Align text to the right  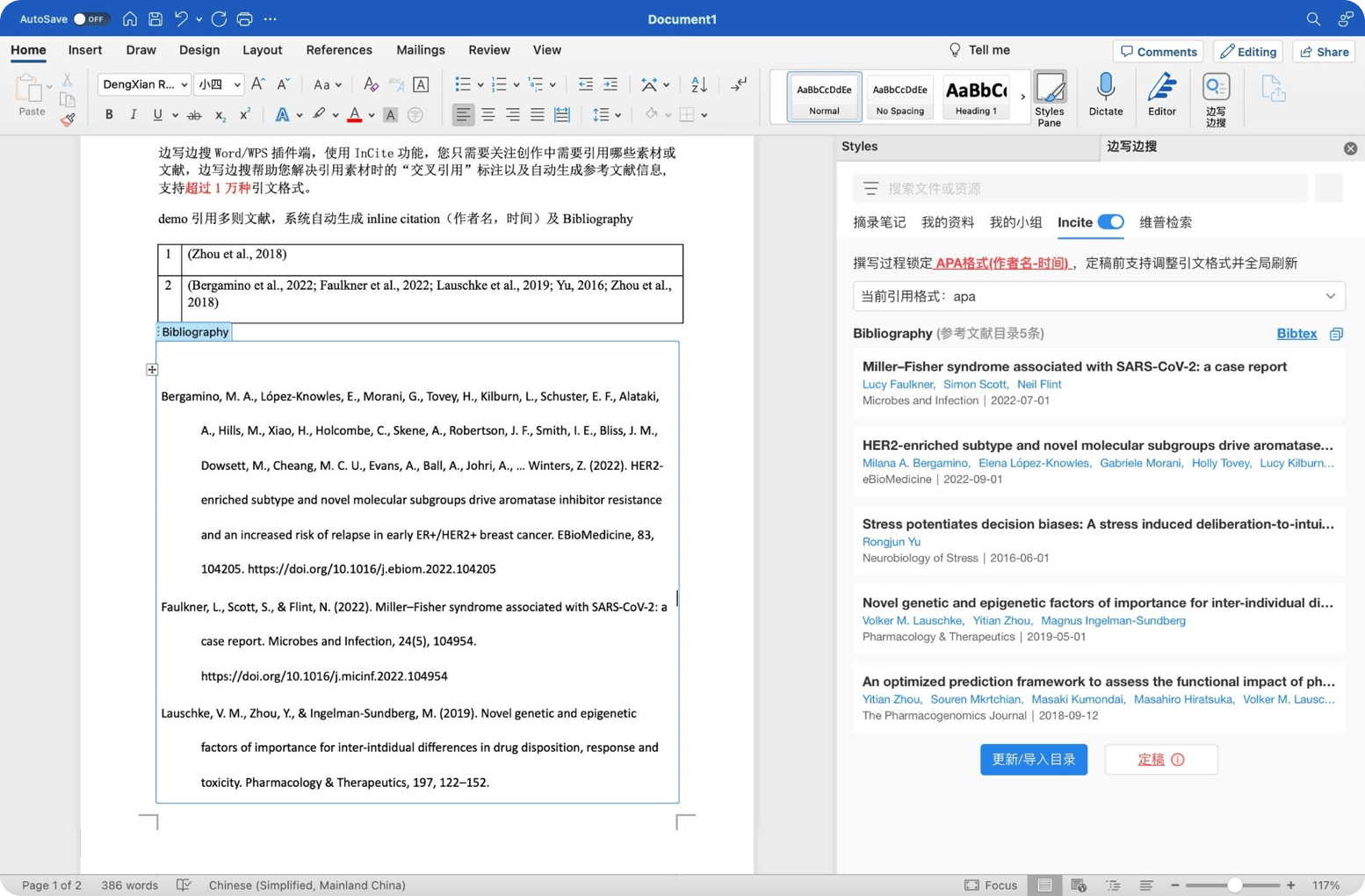(x=512, y=115)
